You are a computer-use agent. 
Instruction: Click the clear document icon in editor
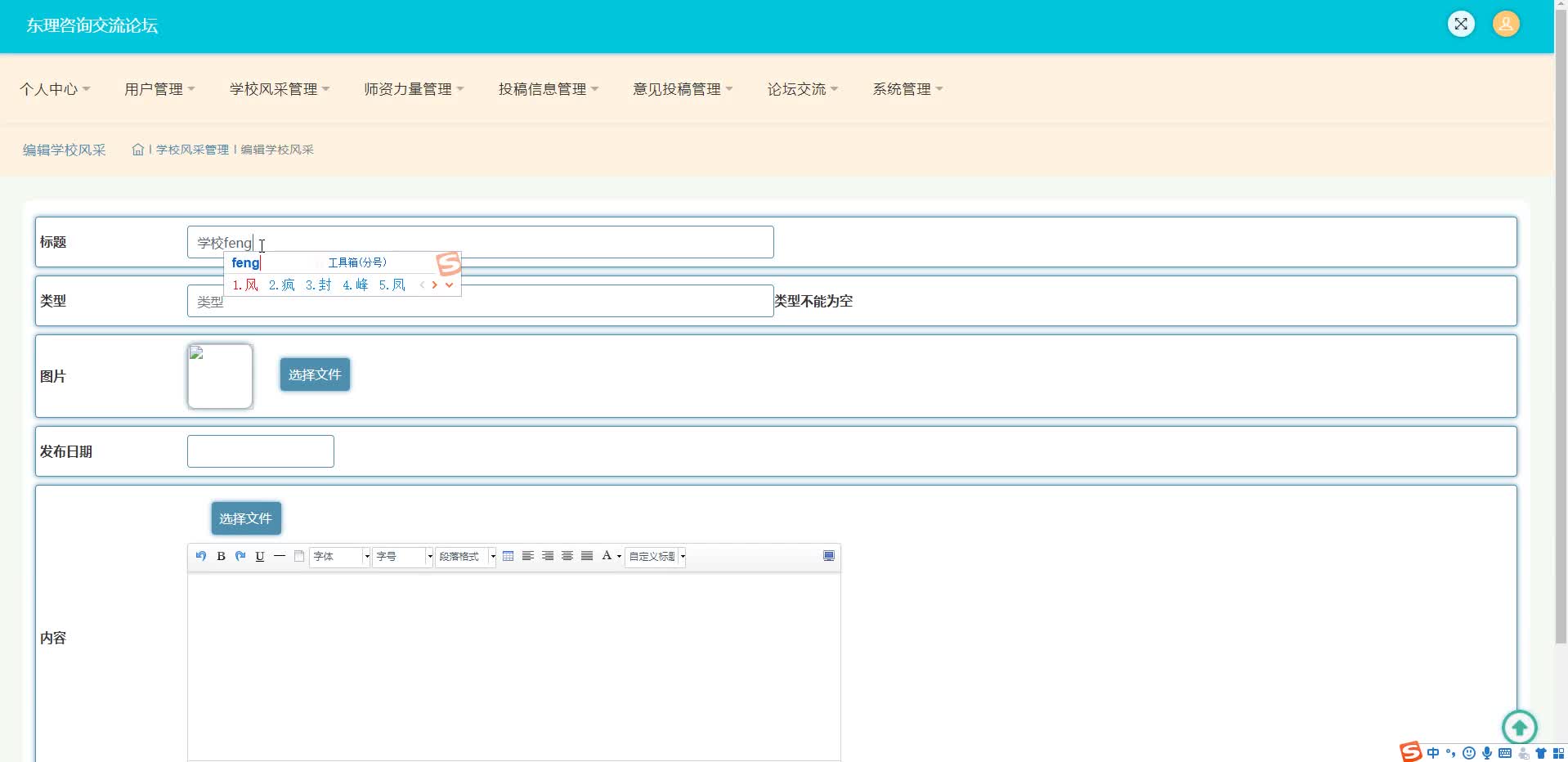299,556
